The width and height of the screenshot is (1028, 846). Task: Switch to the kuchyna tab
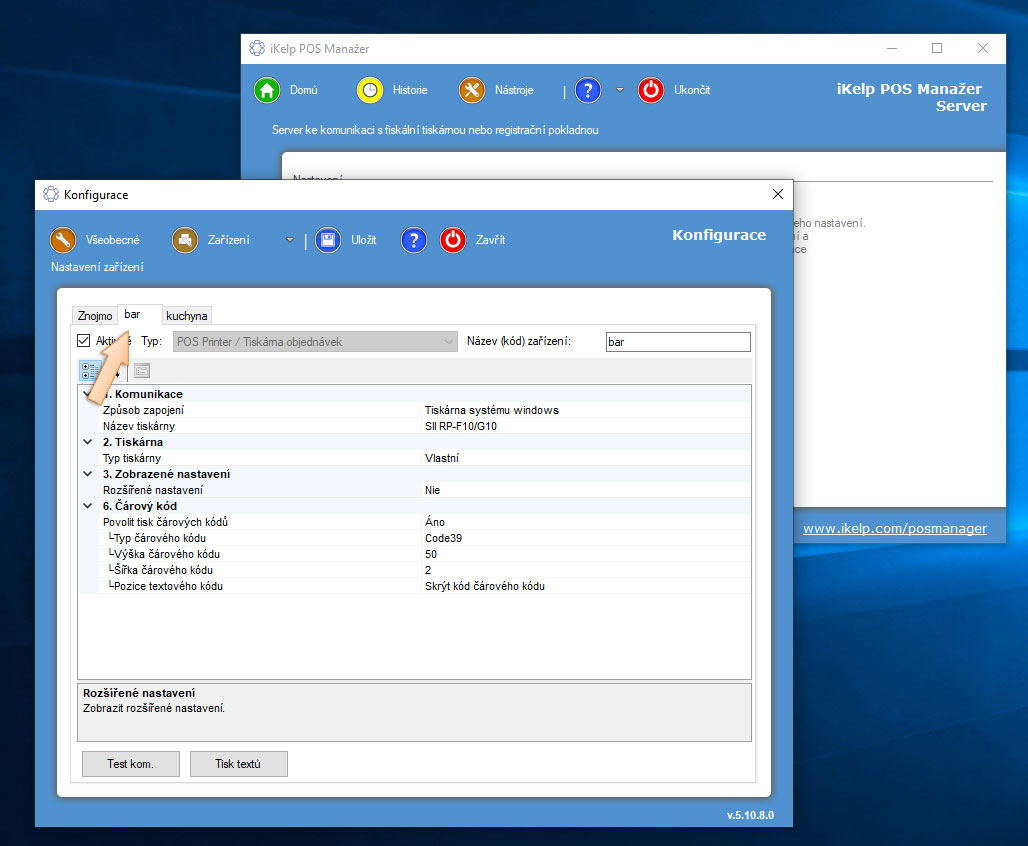point(187,316)
